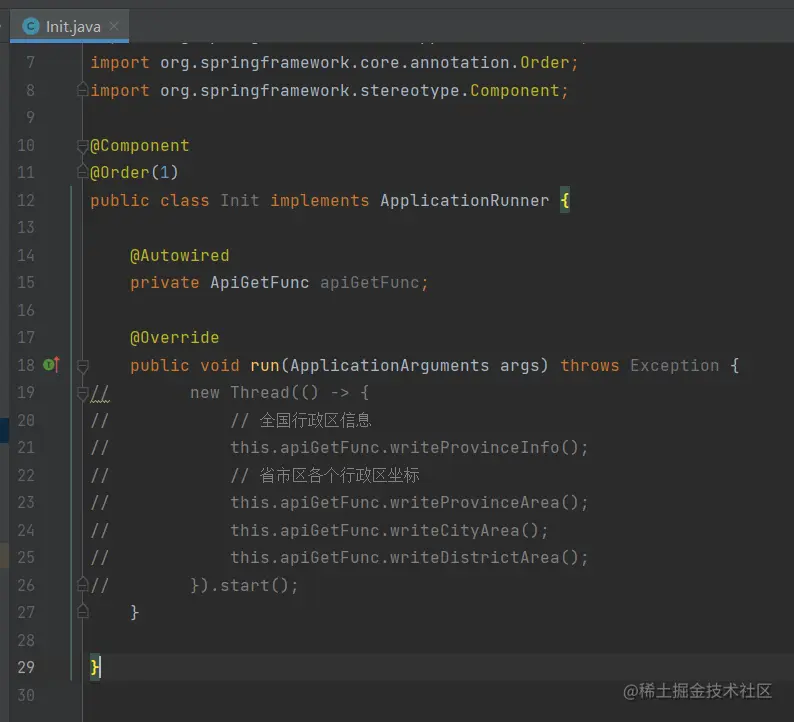Click the commented new Thread line
This screenshot has height=722, width=794.
(x=280, y=392)
